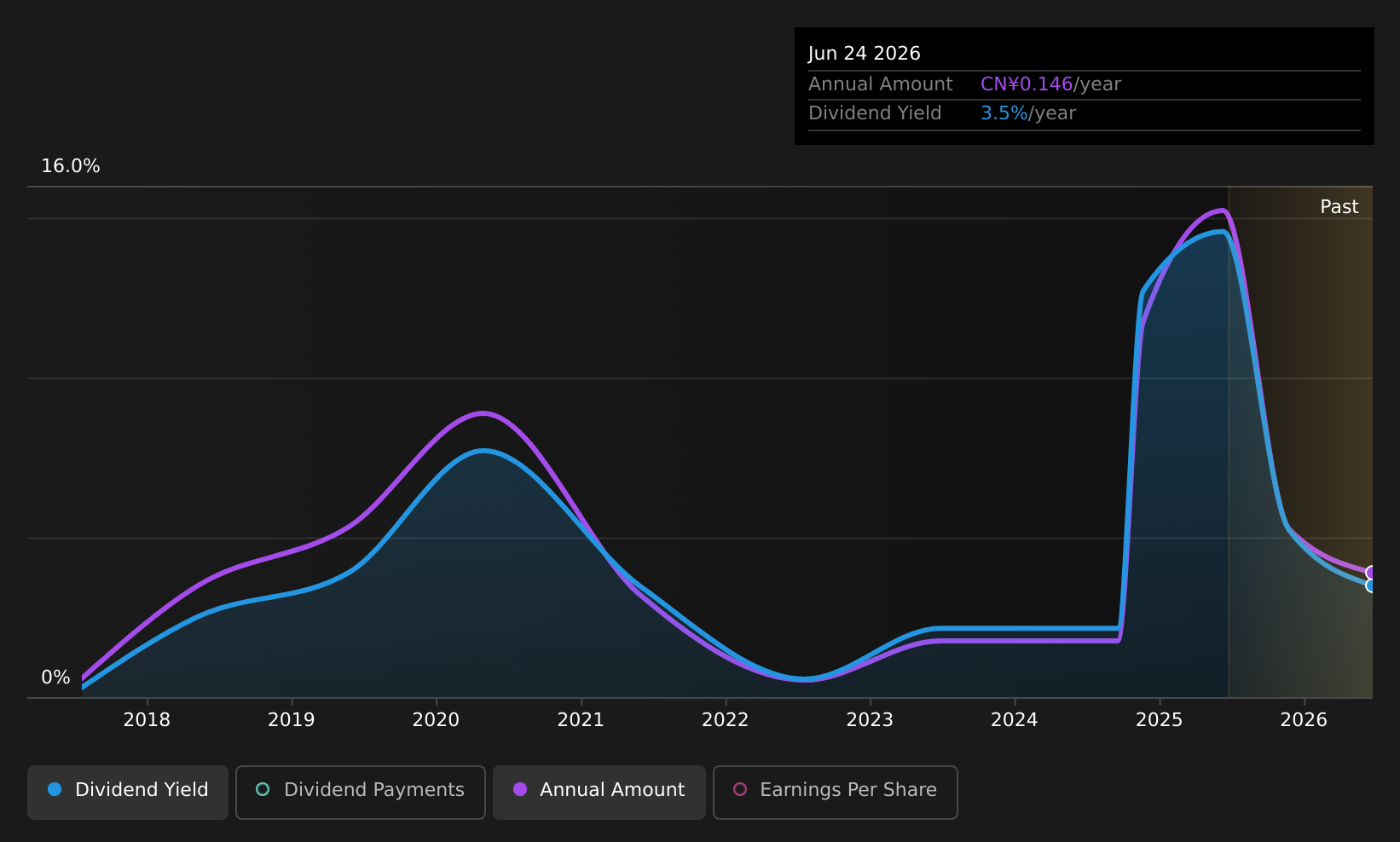The width and height of the screenshot is (1400, 842).
Task: Click the blue Dividend Yield endpoint marker
Action: (1372, 585)
